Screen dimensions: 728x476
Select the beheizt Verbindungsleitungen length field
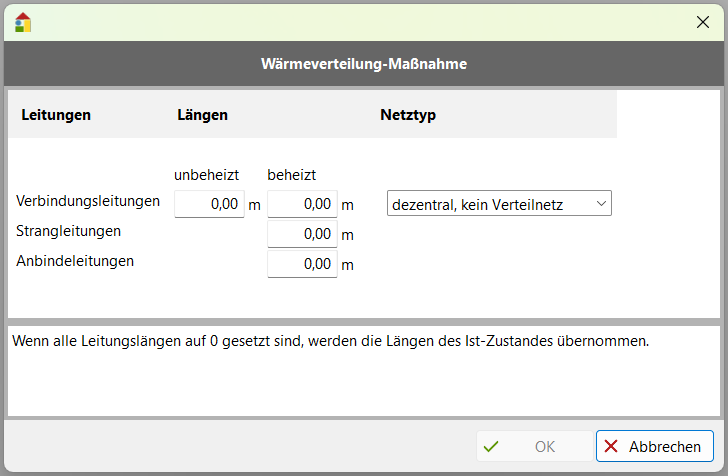point(302,204)
